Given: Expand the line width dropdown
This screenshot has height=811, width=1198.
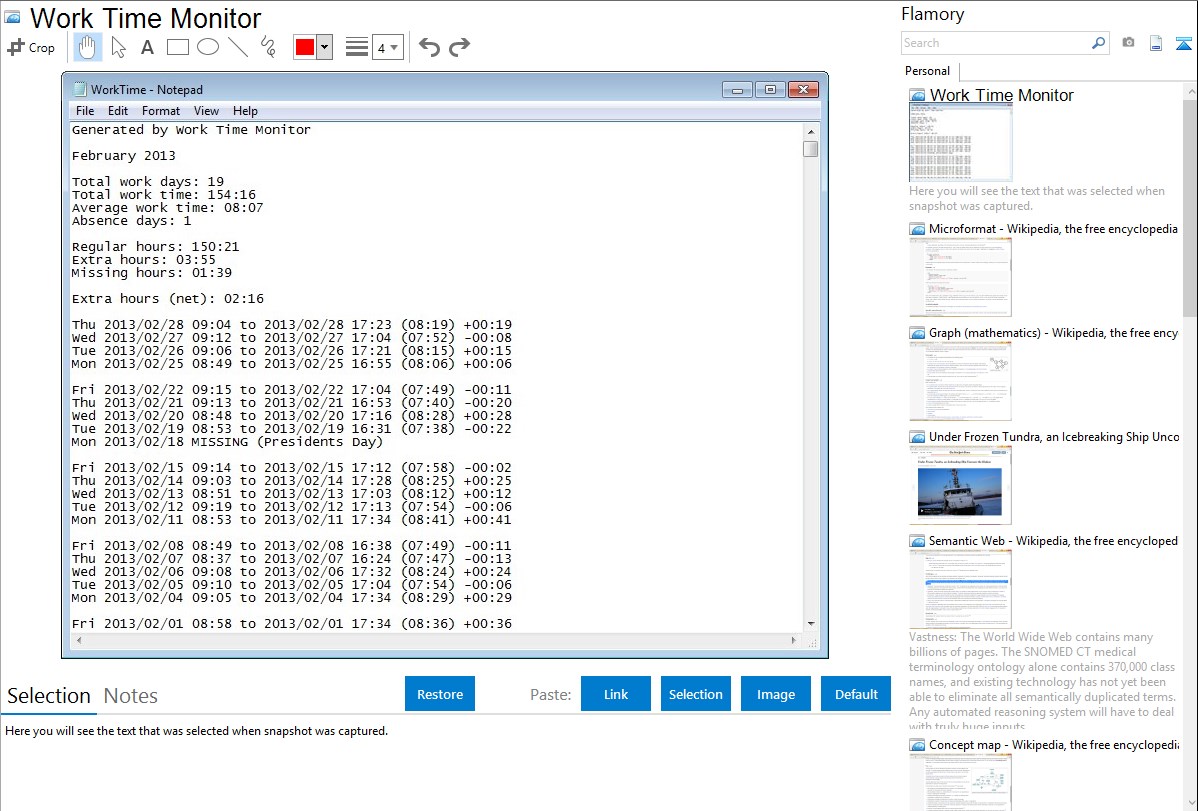Looking at the screenshot, I should click(x=387, y=47).
